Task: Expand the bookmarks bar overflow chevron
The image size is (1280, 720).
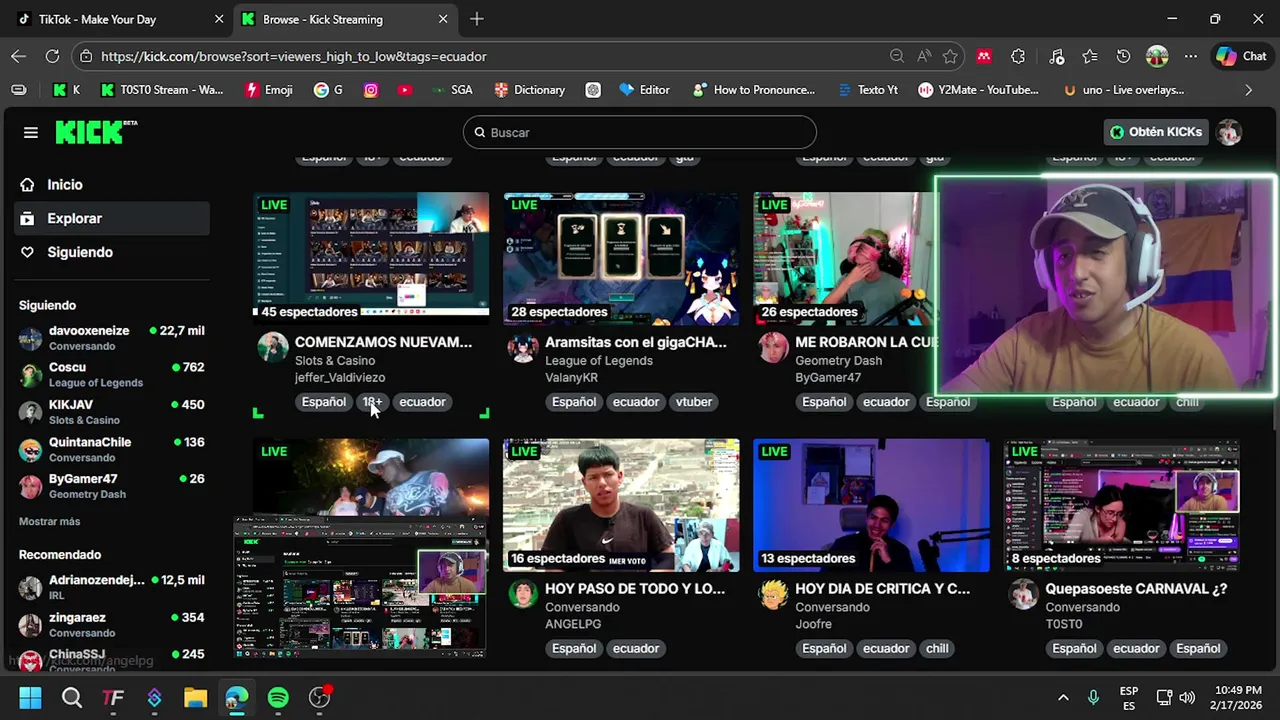Action: pyautogui.click(x=1248, y=90)
